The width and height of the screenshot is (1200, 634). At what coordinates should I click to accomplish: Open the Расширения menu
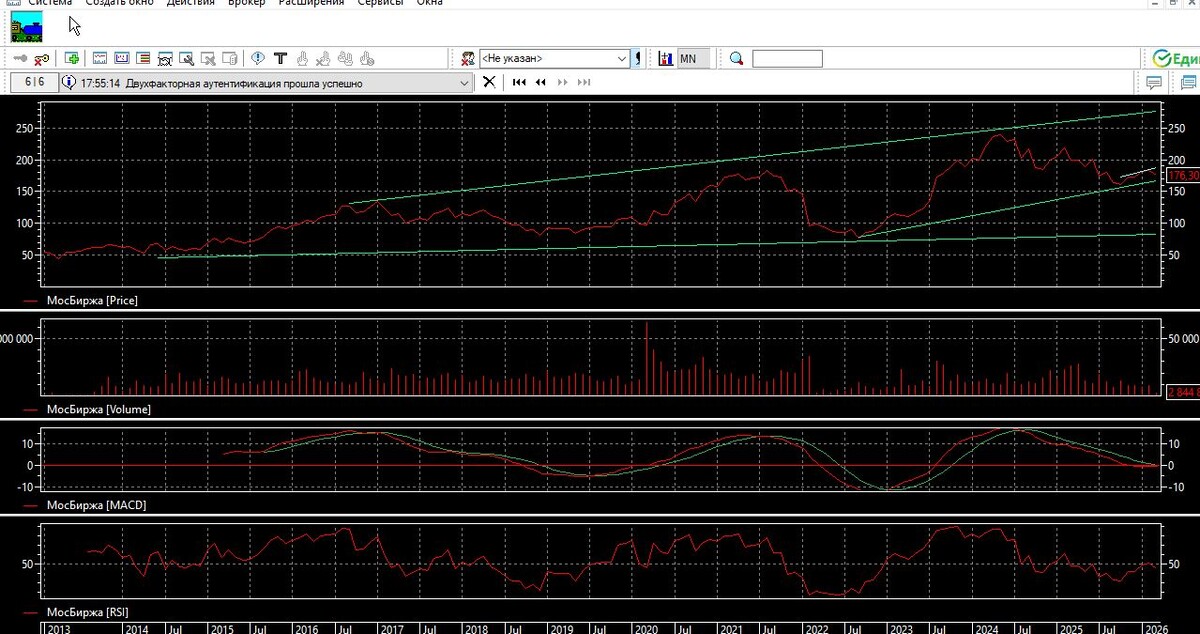(x=310, y=3)
